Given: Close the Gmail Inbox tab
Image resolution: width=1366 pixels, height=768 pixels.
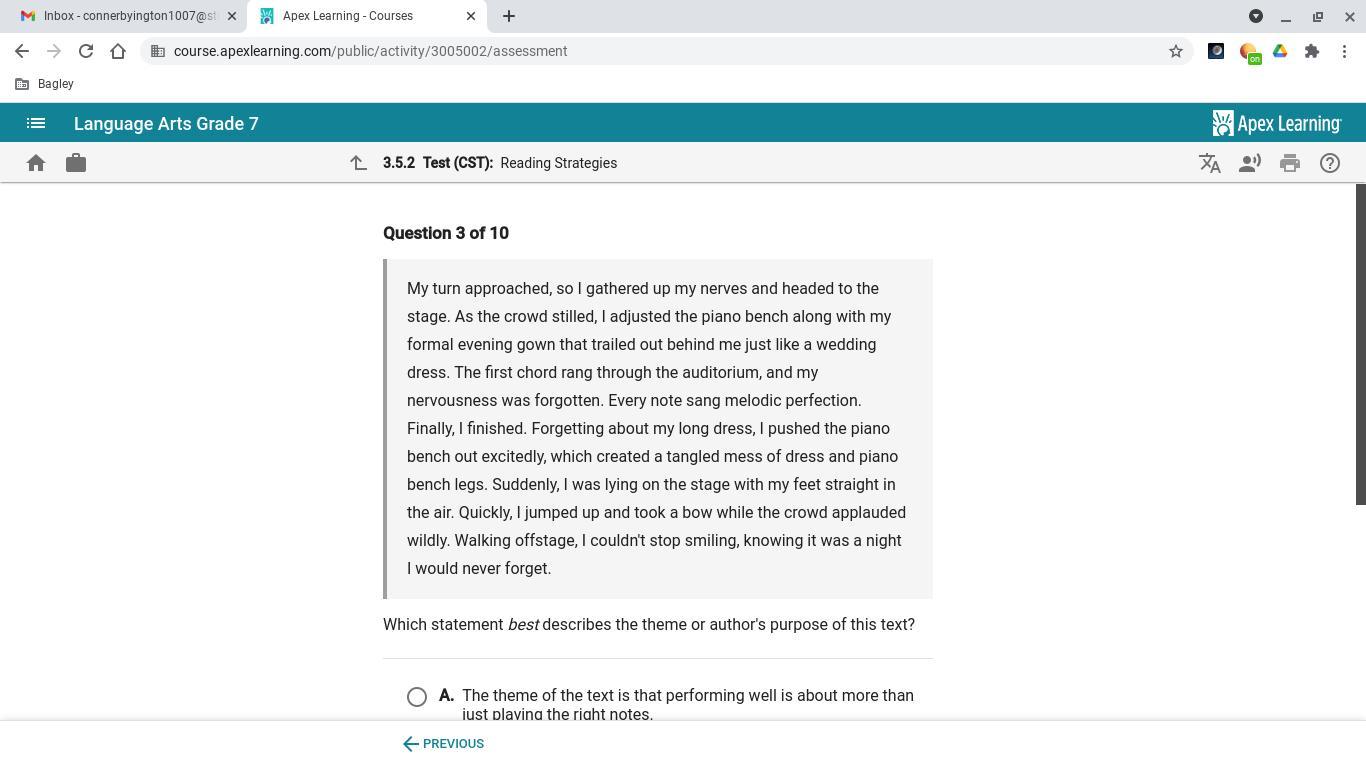Looking at the screenshot, I should click(x=231, y=16).
